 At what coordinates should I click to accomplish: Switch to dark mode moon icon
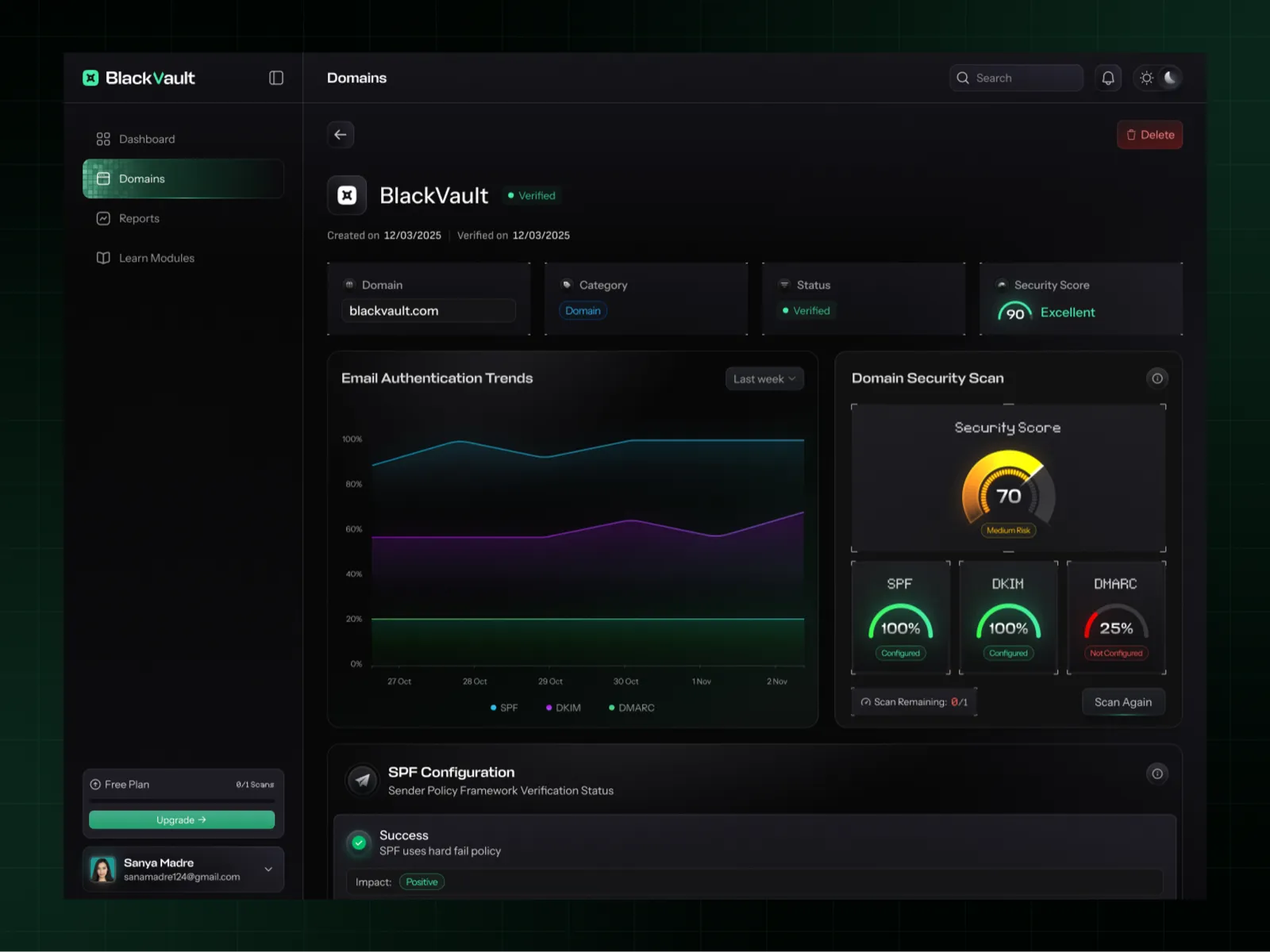click(1170, 78)
